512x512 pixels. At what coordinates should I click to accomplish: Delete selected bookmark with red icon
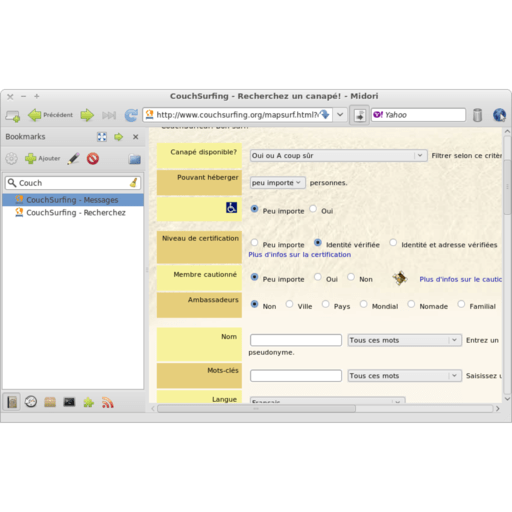coord(93,159)
